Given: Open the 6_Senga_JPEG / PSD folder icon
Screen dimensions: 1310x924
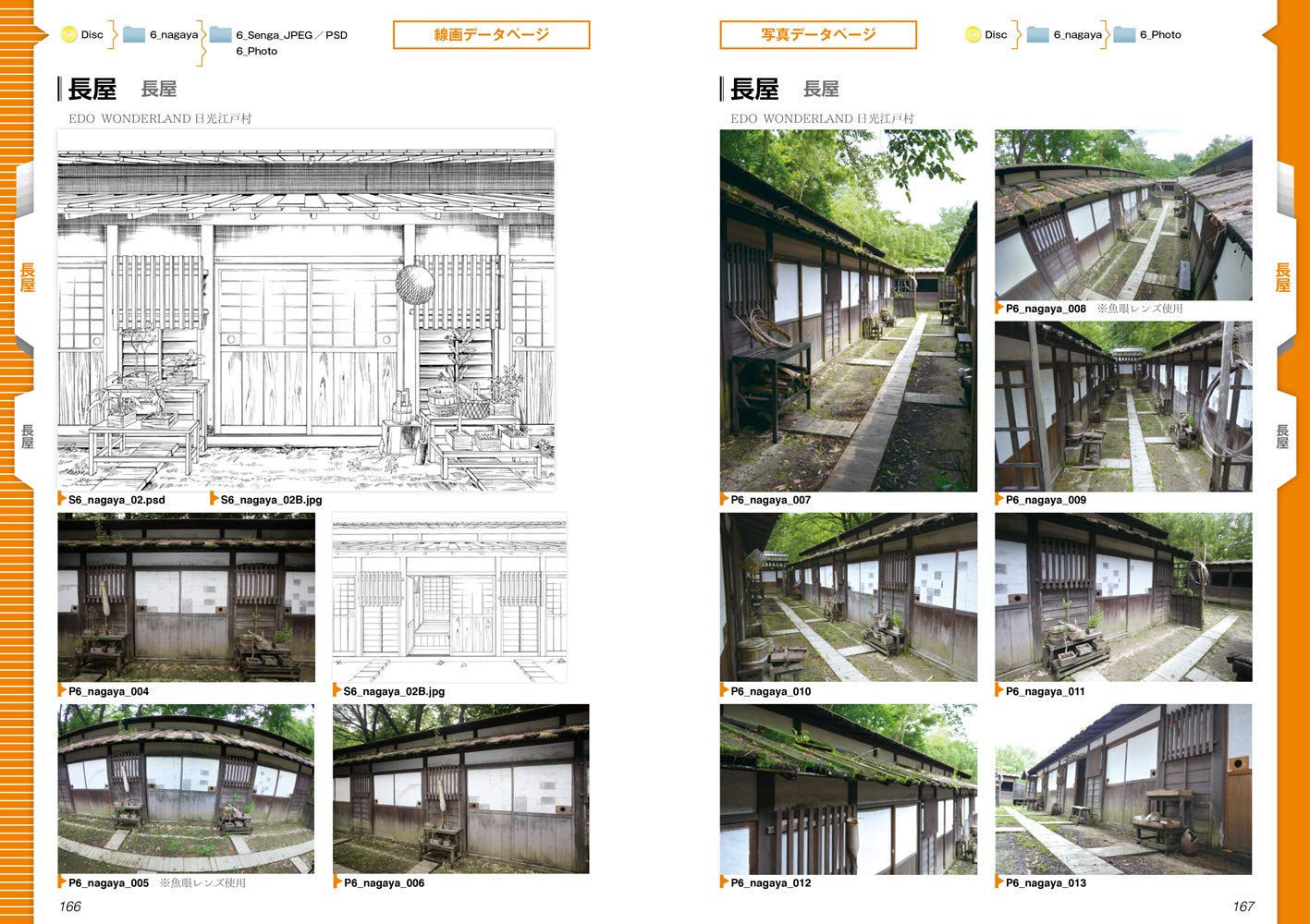Looking at the screenshot, I should click(x=220, y=35).
